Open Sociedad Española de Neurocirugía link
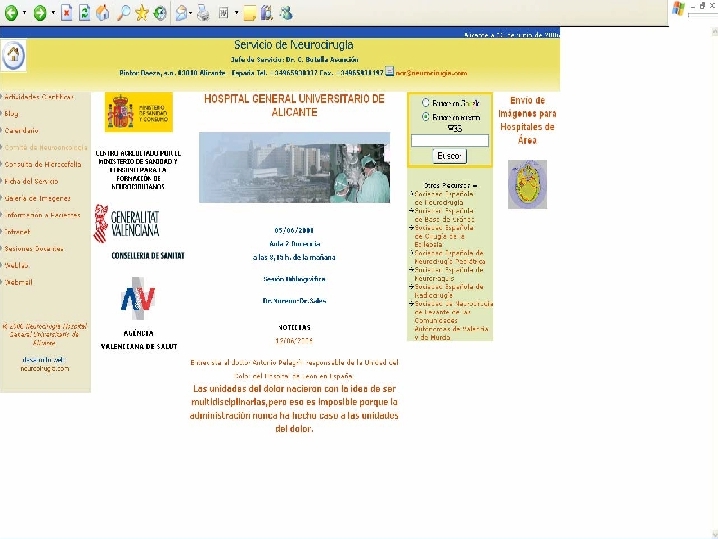718x539 pixels. pos(444,198)
